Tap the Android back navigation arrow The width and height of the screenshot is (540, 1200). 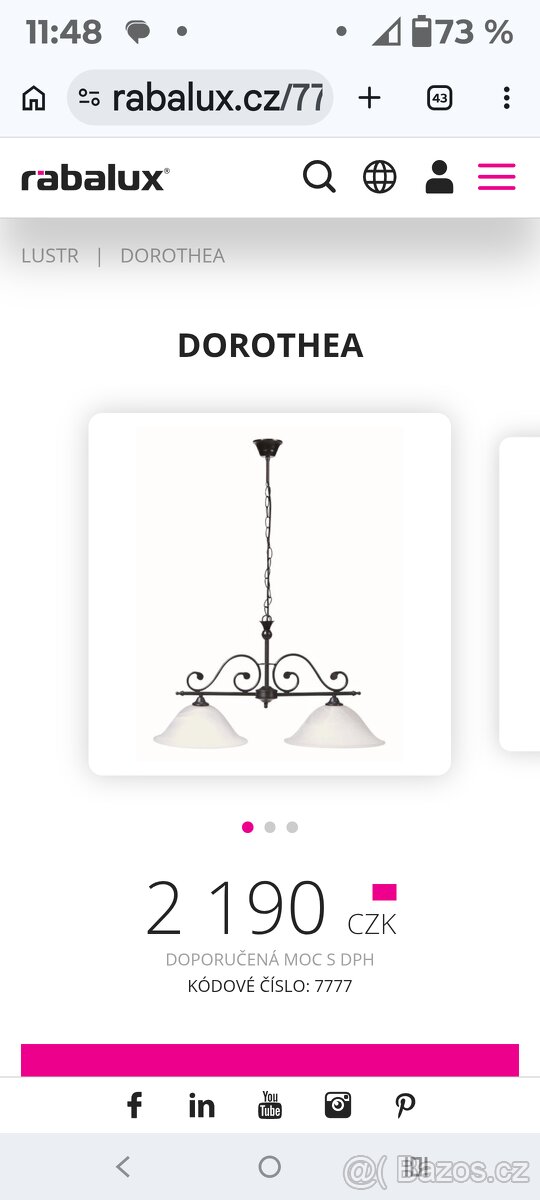click(x=123, y=1166)
